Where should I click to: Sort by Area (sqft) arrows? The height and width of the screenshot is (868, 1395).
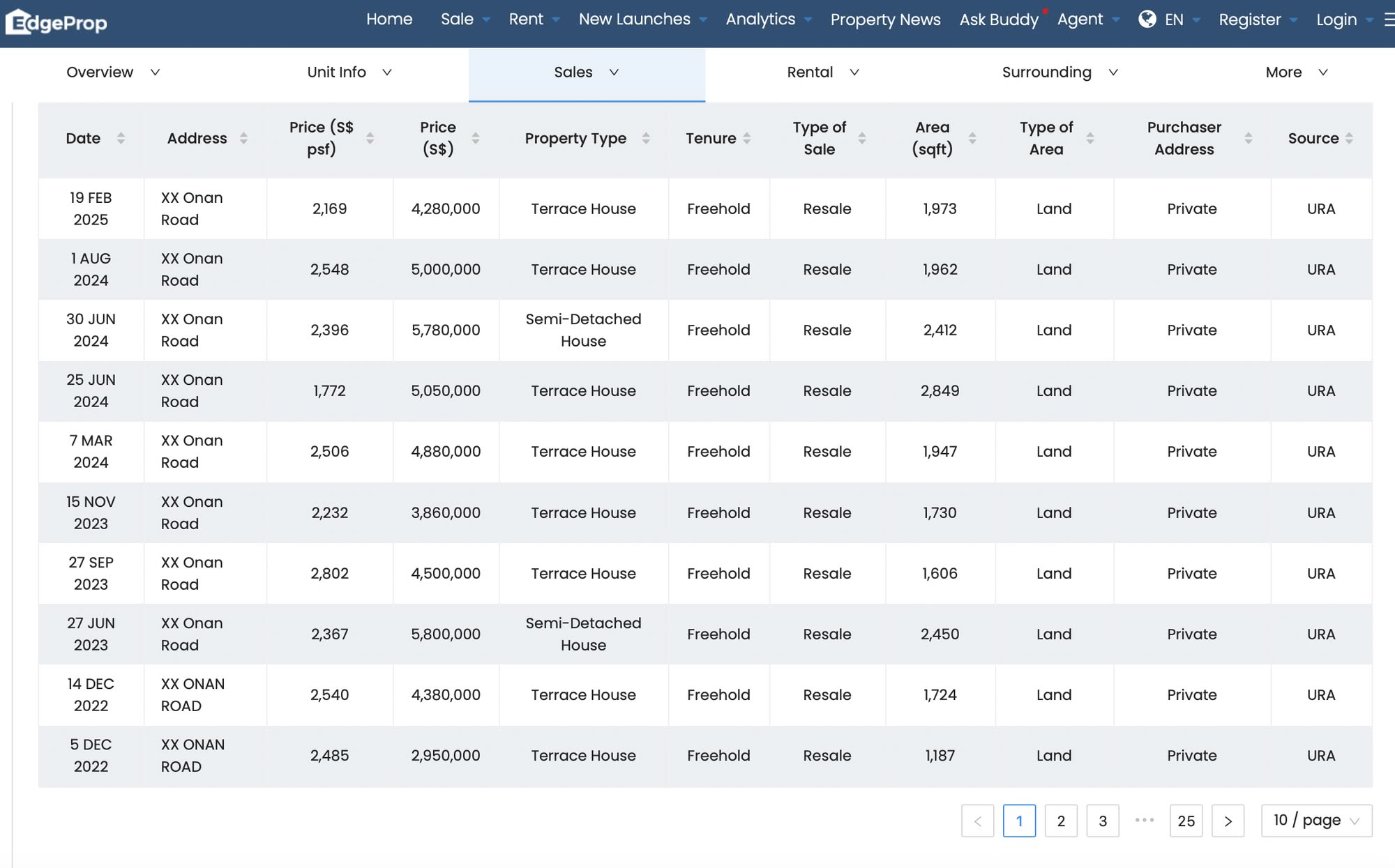972,138
